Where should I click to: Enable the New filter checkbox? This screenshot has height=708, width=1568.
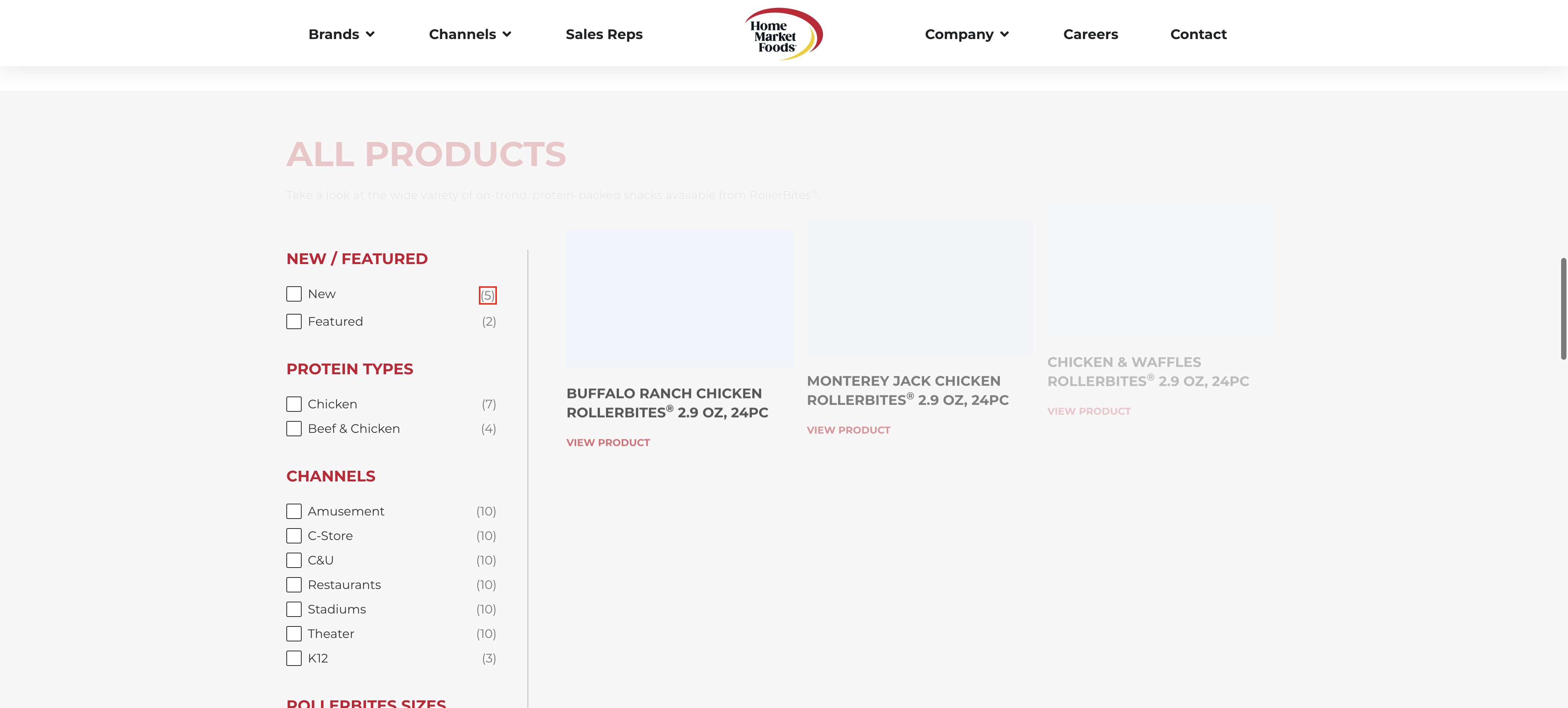click(294, 294)
